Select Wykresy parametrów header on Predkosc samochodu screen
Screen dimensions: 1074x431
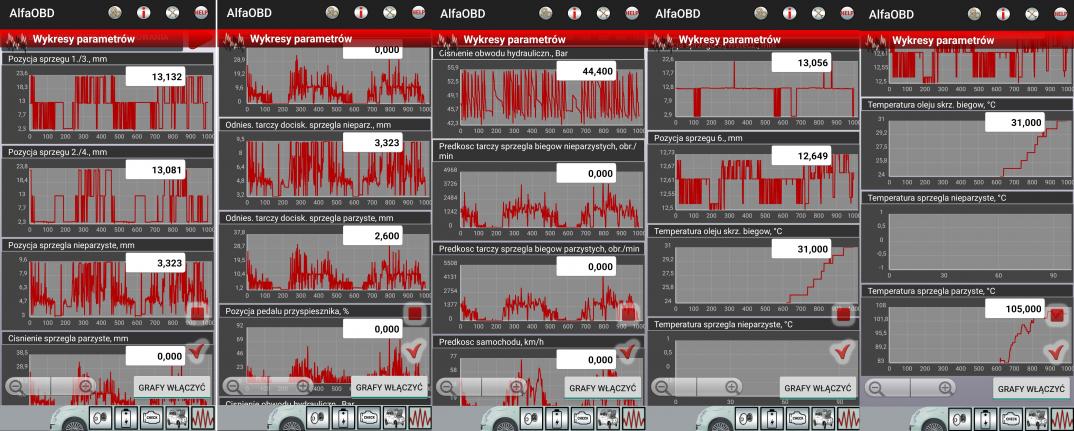point(514,39)
